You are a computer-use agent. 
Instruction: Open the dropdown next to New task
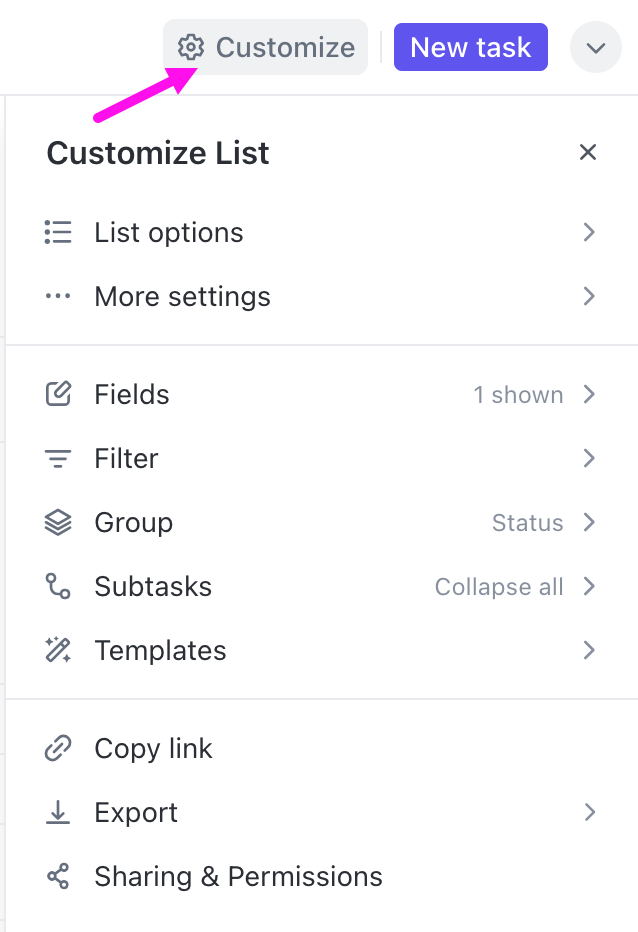point(595,47)
